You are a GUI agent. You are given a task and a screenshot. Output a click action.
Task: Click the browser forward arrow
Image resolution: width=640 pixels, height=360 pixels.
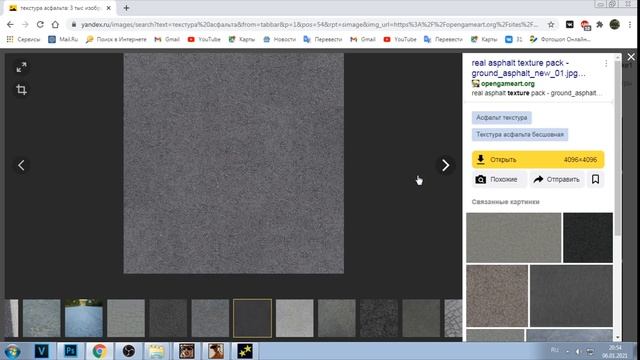click(x=25, y=24)
